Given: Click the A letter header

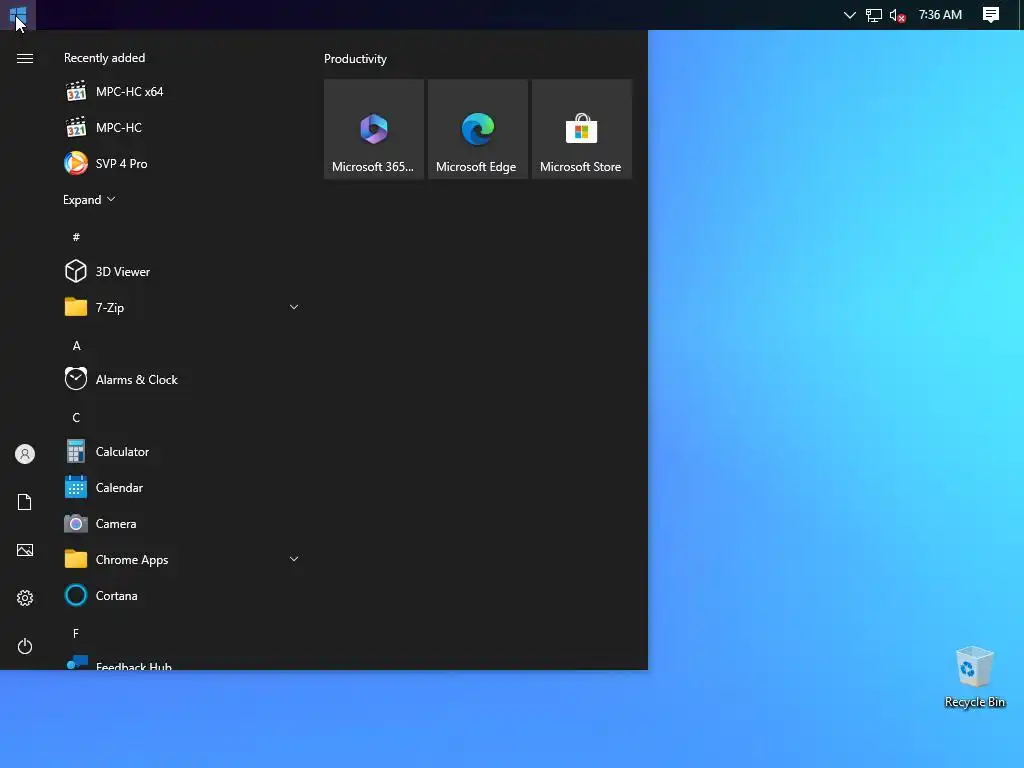Looking at the screenshot, I should coord(76,345).
